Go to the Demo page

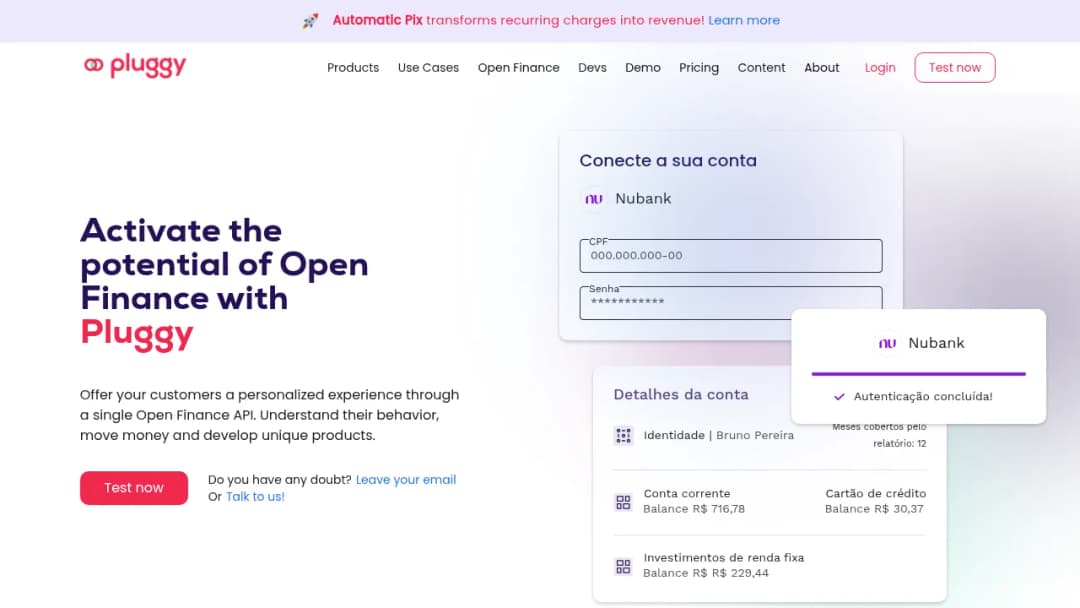[643, 67]
